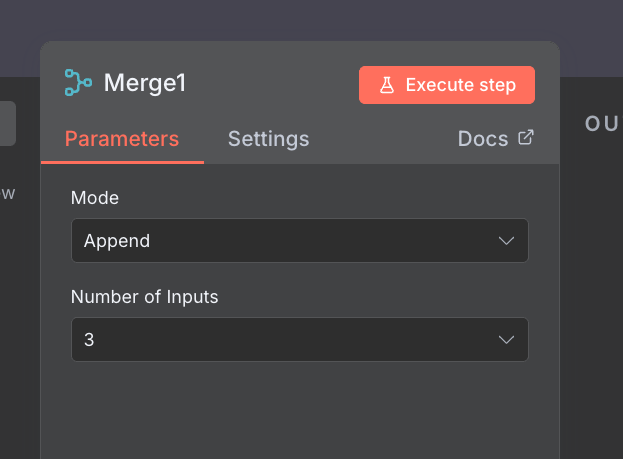Viewport: 623px width, 459px height.
Task: Click the value 3 in the inputs selector
Action: tap(89, 340)
